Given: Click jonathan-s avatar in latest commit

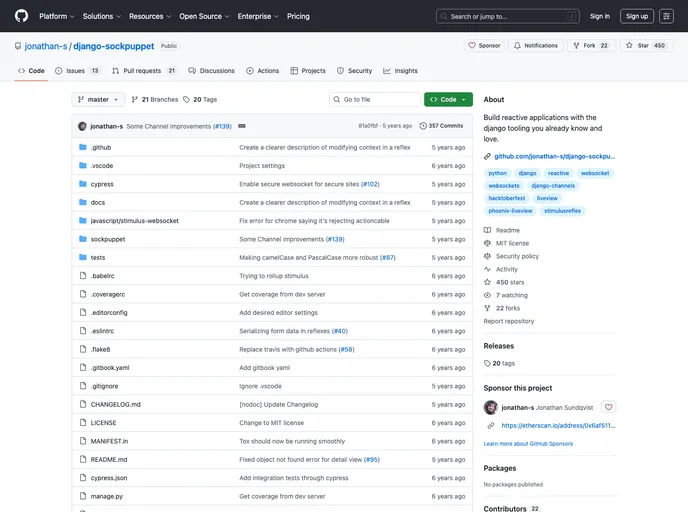Looking at the screenshot, I should (82, 126).
